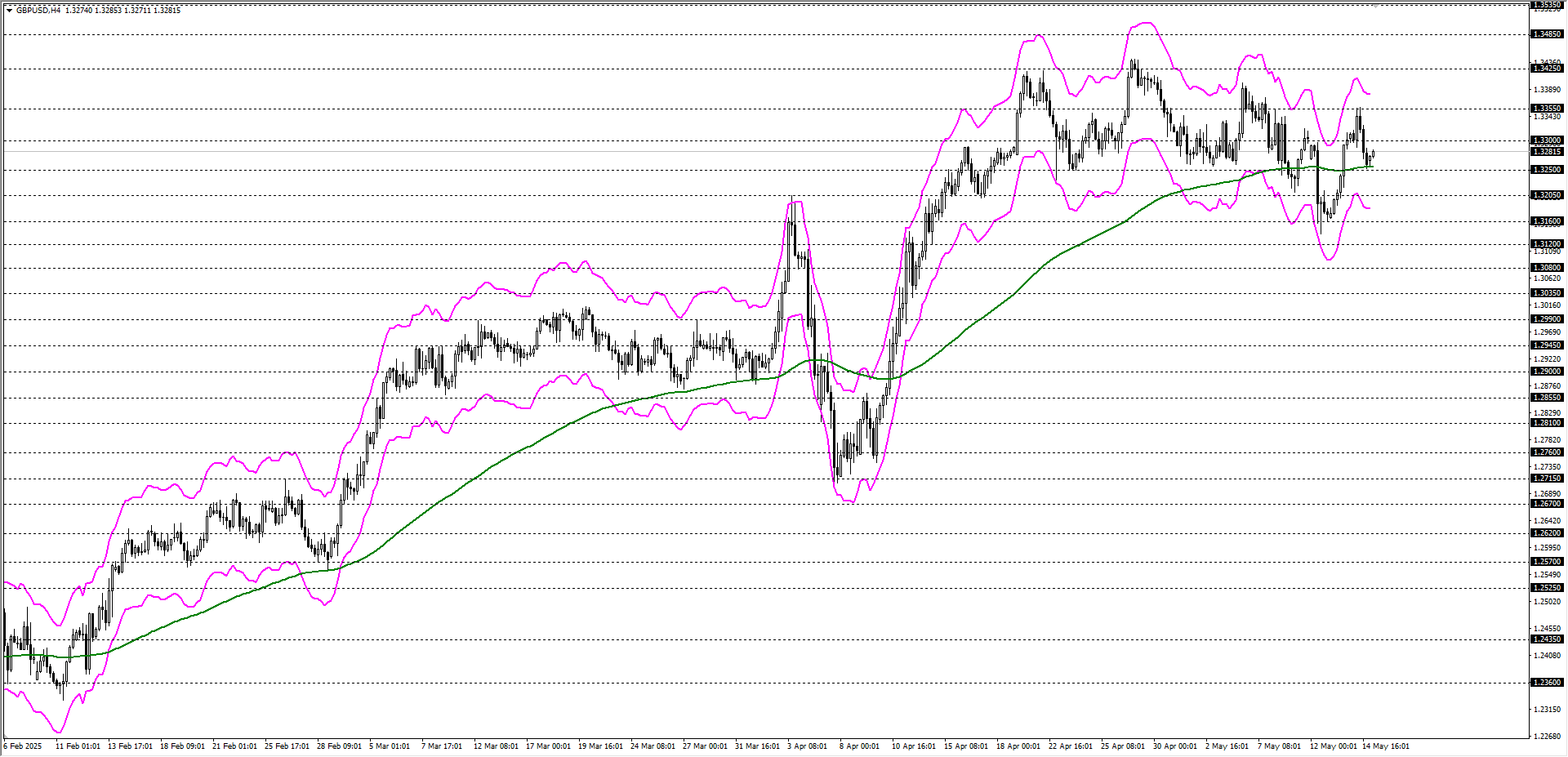
Task: Click the 1.34850 price level label
Action: point(1547,34)
